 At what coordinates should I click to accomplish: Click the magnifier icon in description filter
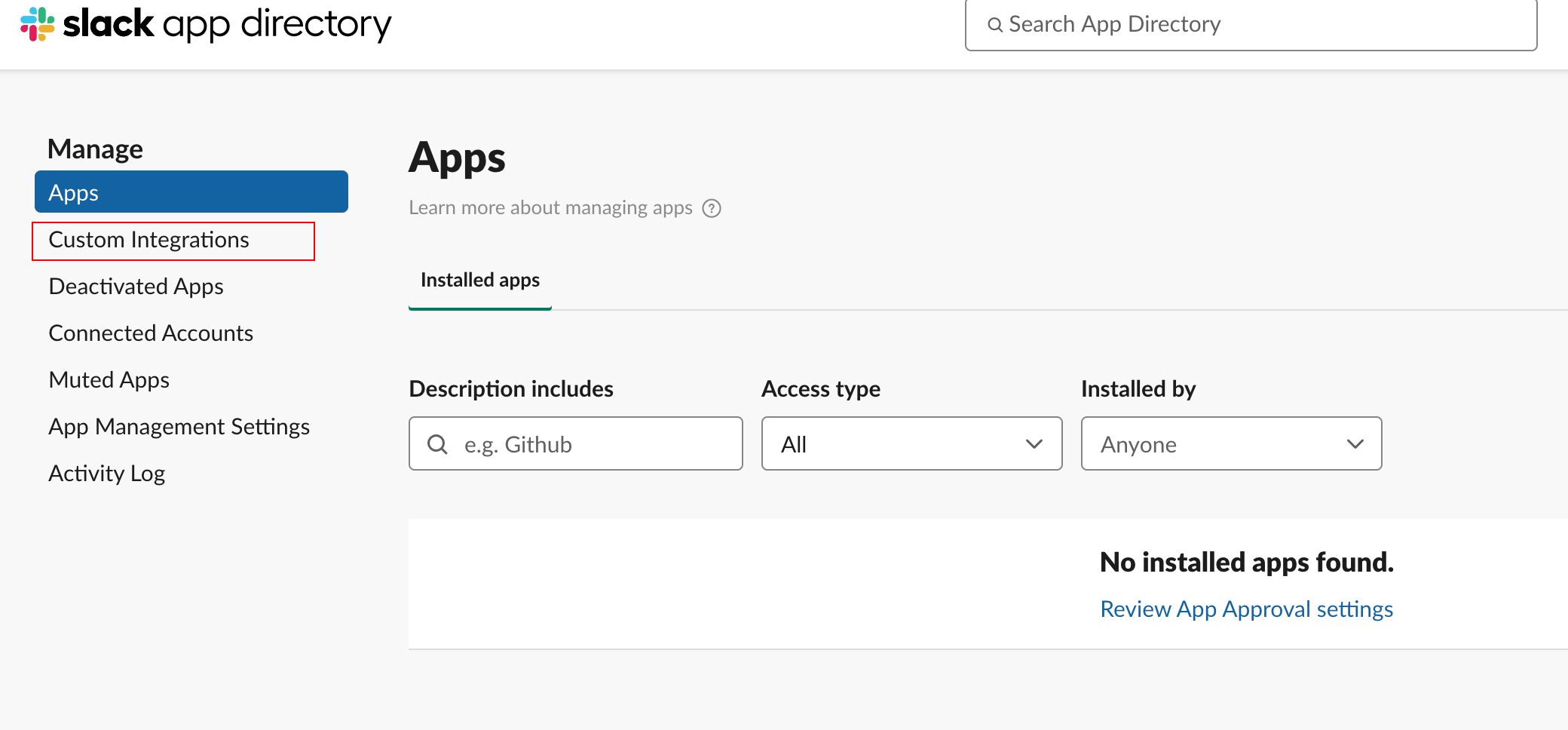click(437, 443)
